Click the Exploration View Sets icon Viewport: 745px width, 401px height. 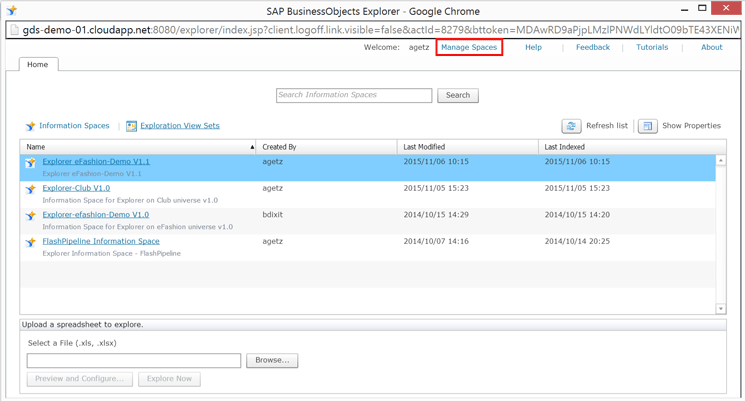coord(132,126)
